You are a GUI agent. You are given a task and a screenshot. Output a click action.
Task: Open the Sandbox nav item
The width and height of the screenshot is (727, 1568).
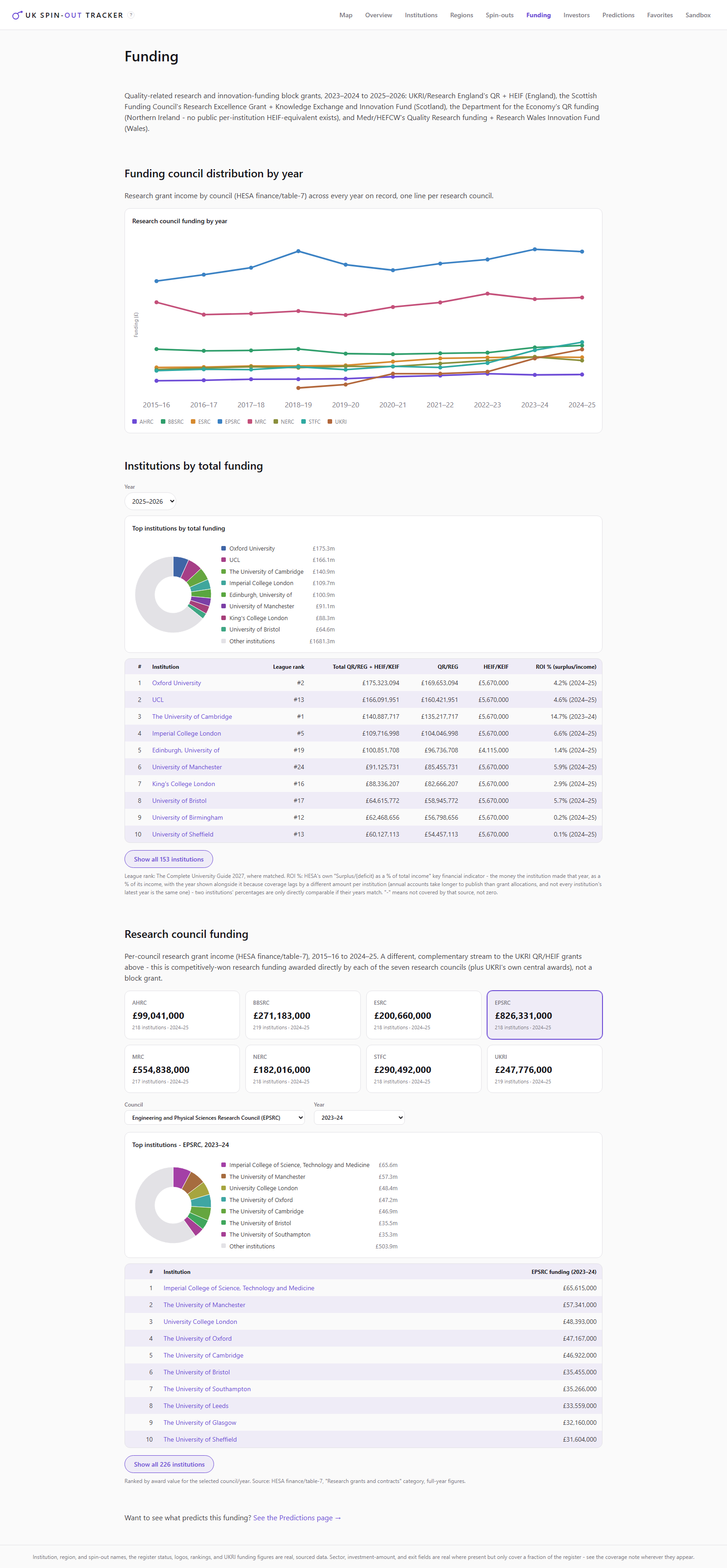click(x=698, y=15)
